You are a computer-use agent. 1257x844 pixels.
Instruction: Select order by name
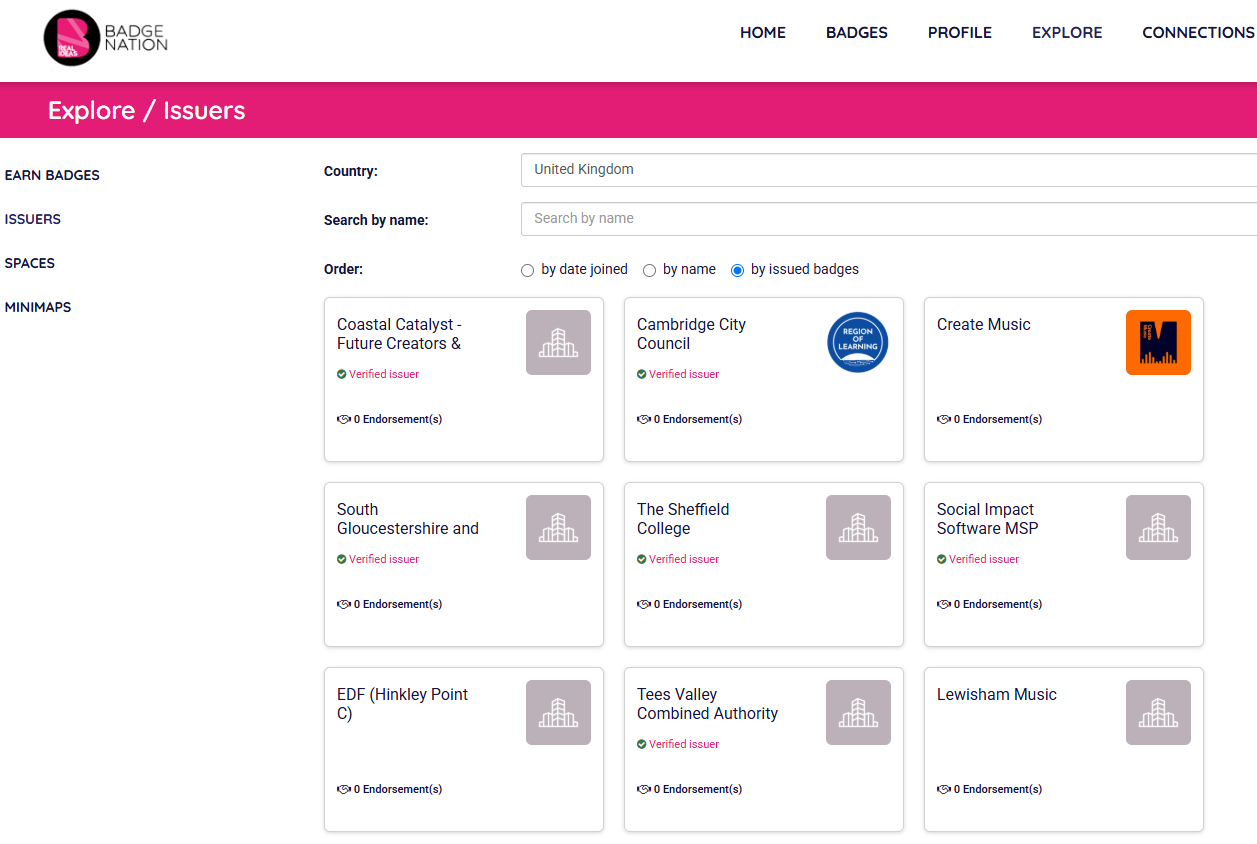click(649, 270)
